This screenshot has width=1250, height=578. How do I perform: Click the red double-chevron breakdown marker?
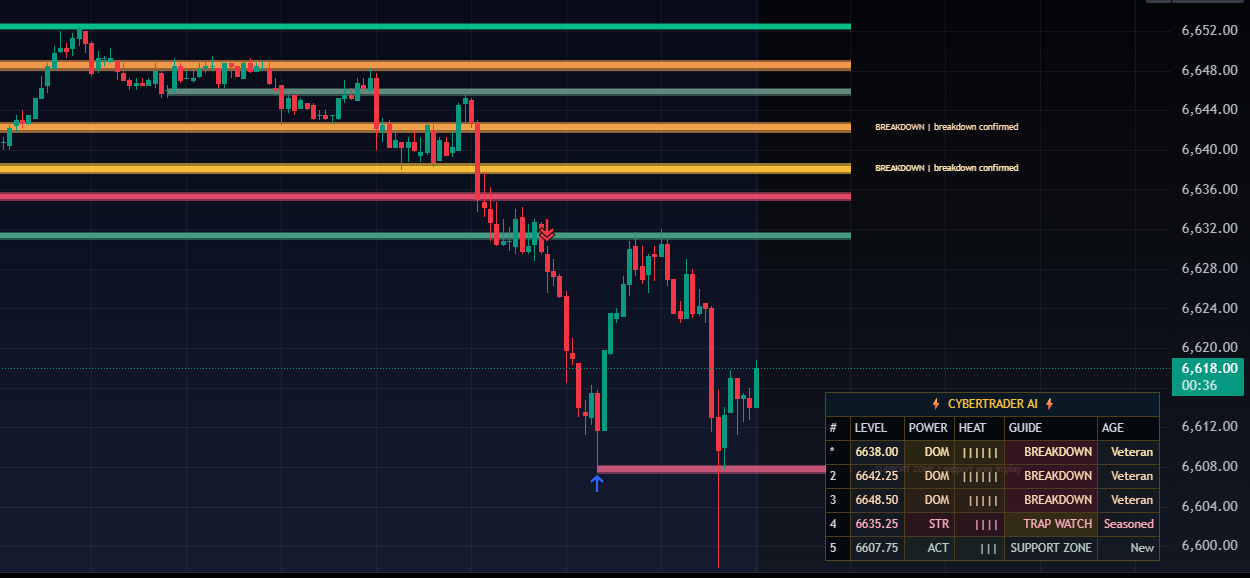click(546, 233)
